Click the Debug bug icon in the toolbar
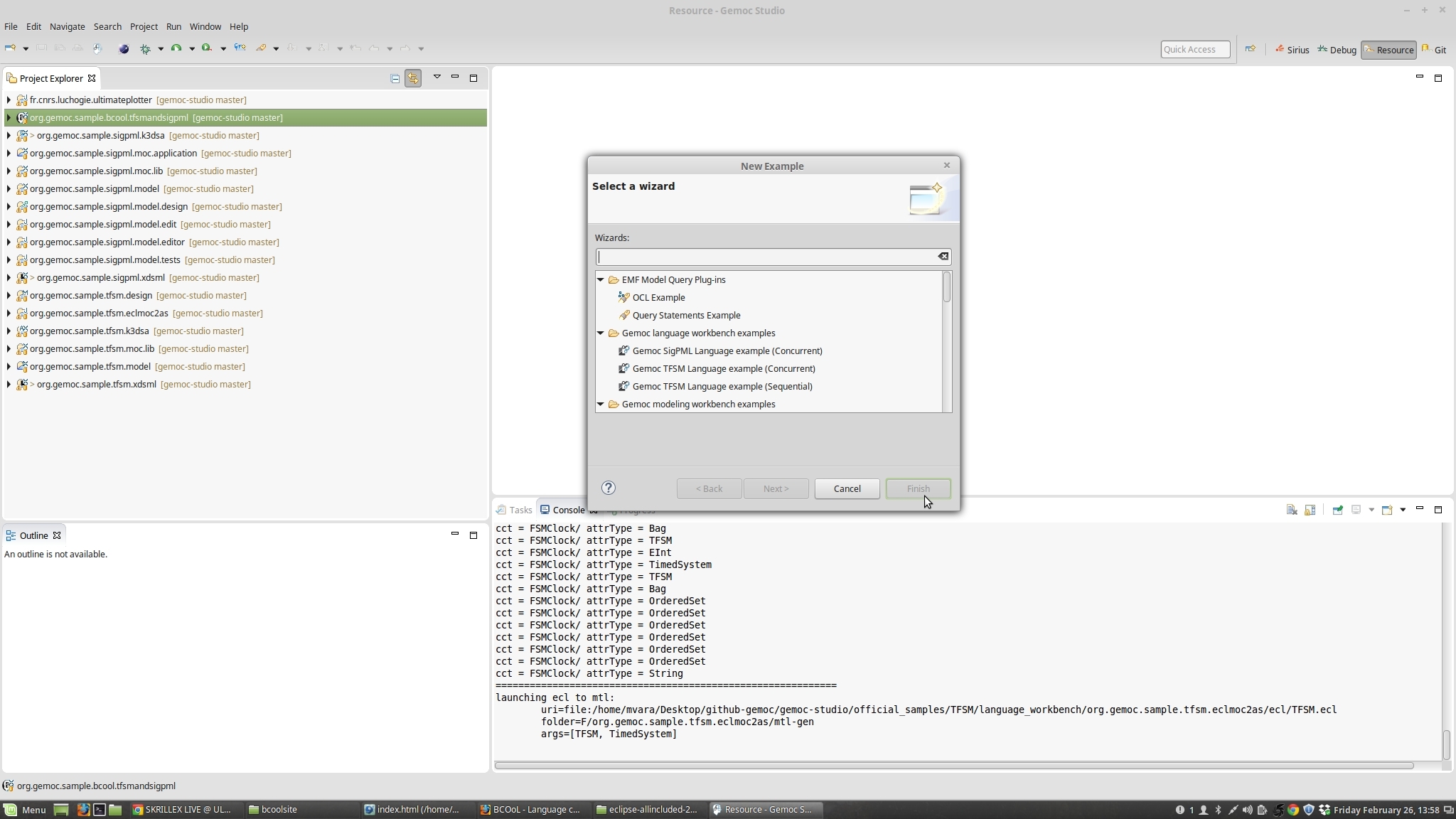The image size is (1456, 819). pos(146,48)
